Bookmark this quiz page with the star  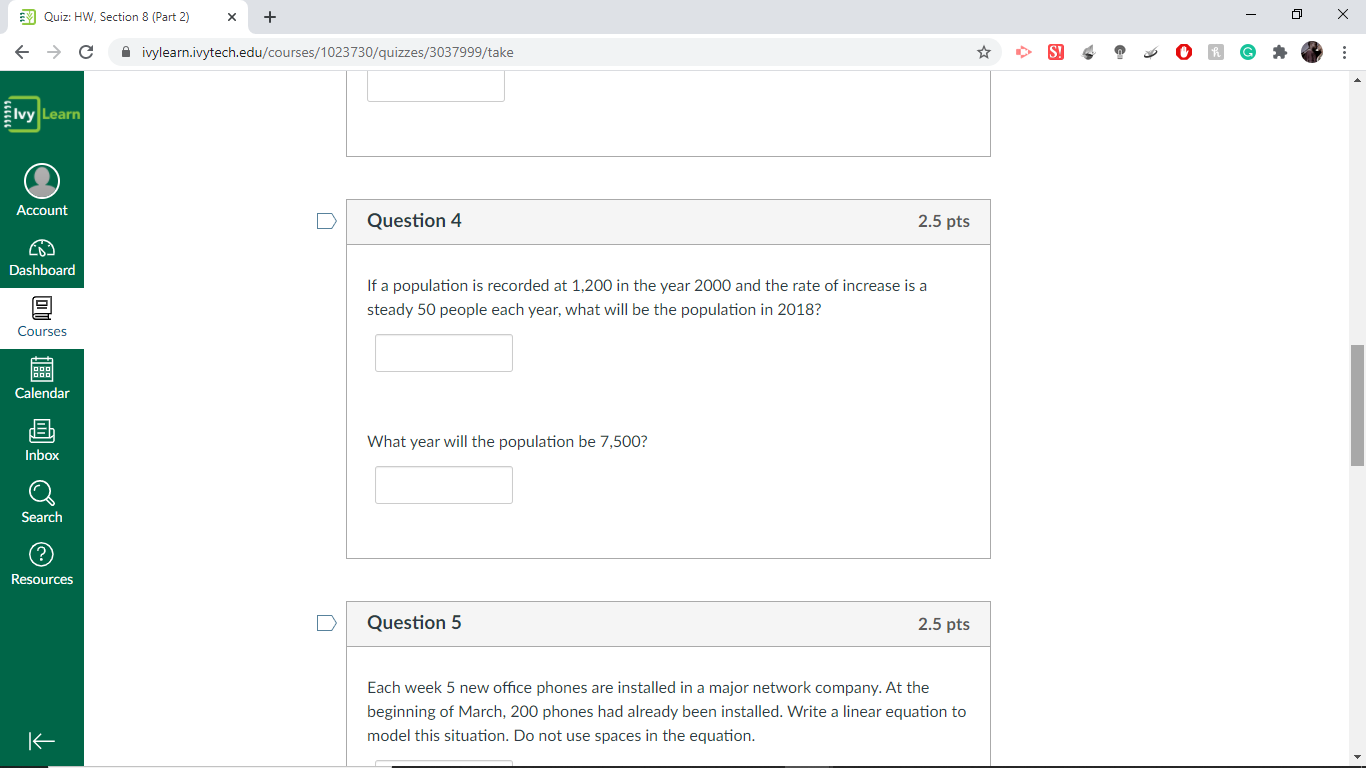pyautogui.click(x=984, y=52)
